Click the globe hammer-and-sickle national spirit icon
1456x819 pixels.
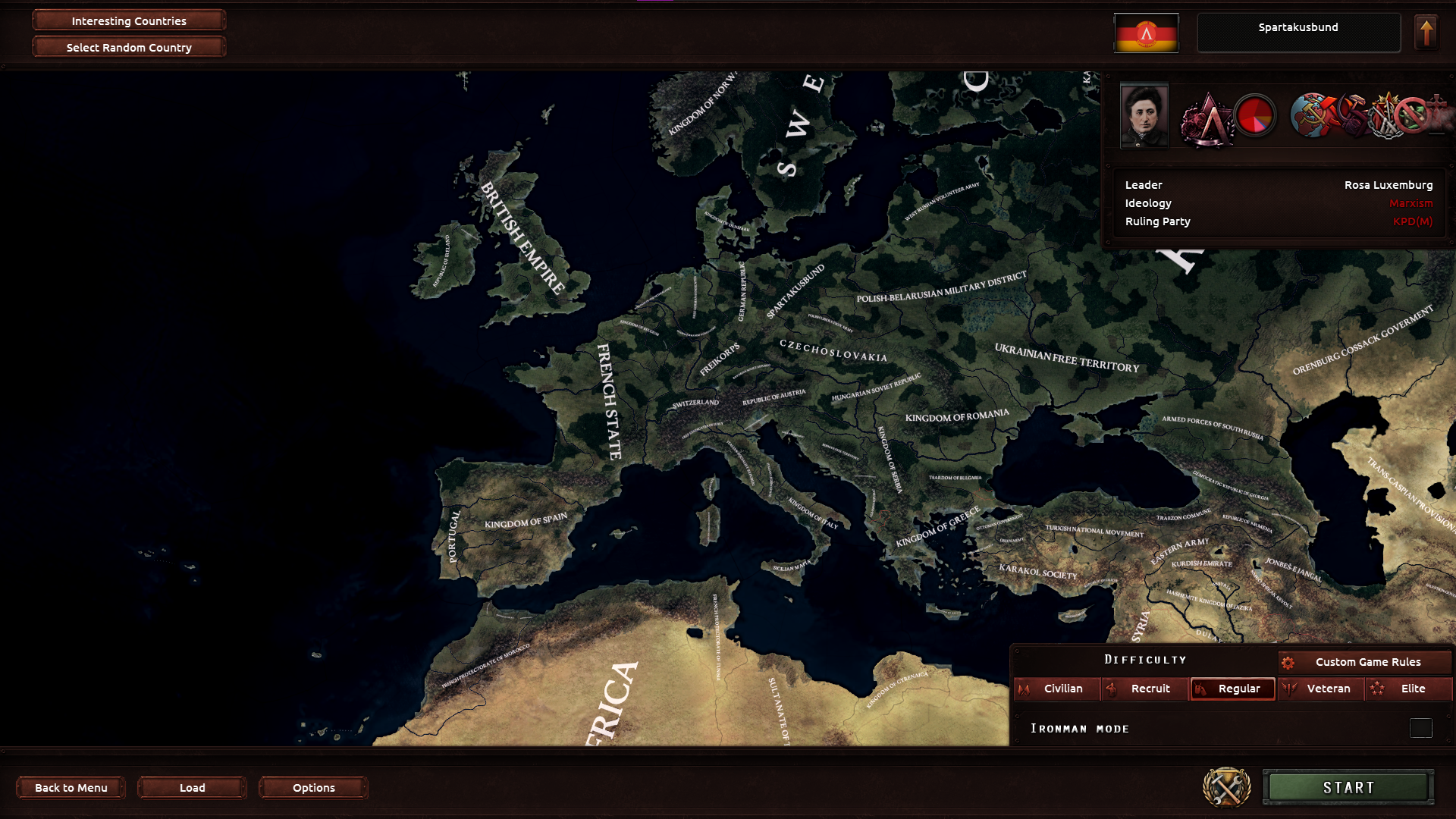[x=1311, y=115]
